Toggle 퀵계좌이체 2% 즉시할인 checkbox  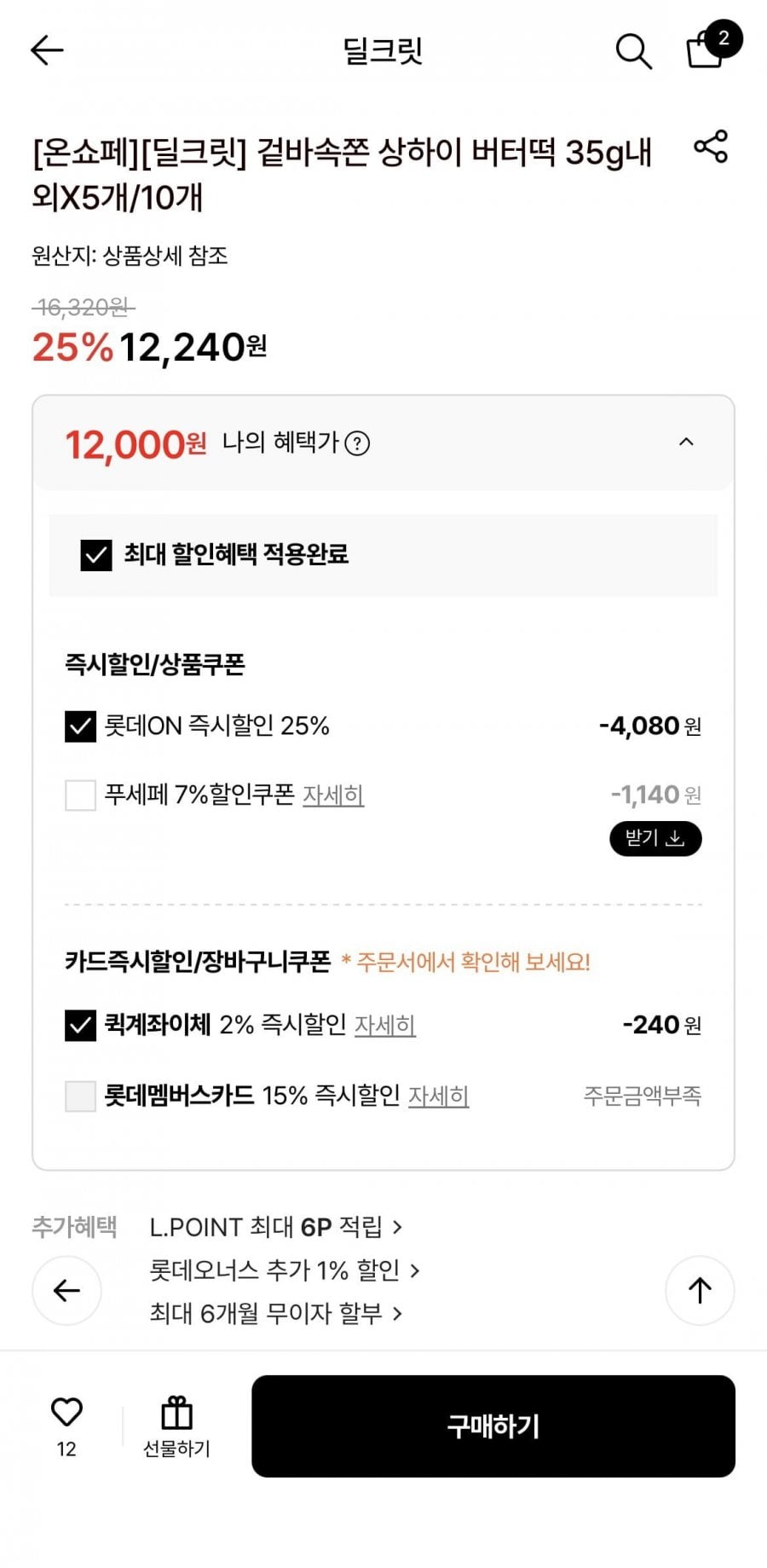click(x=81, y=1025)
